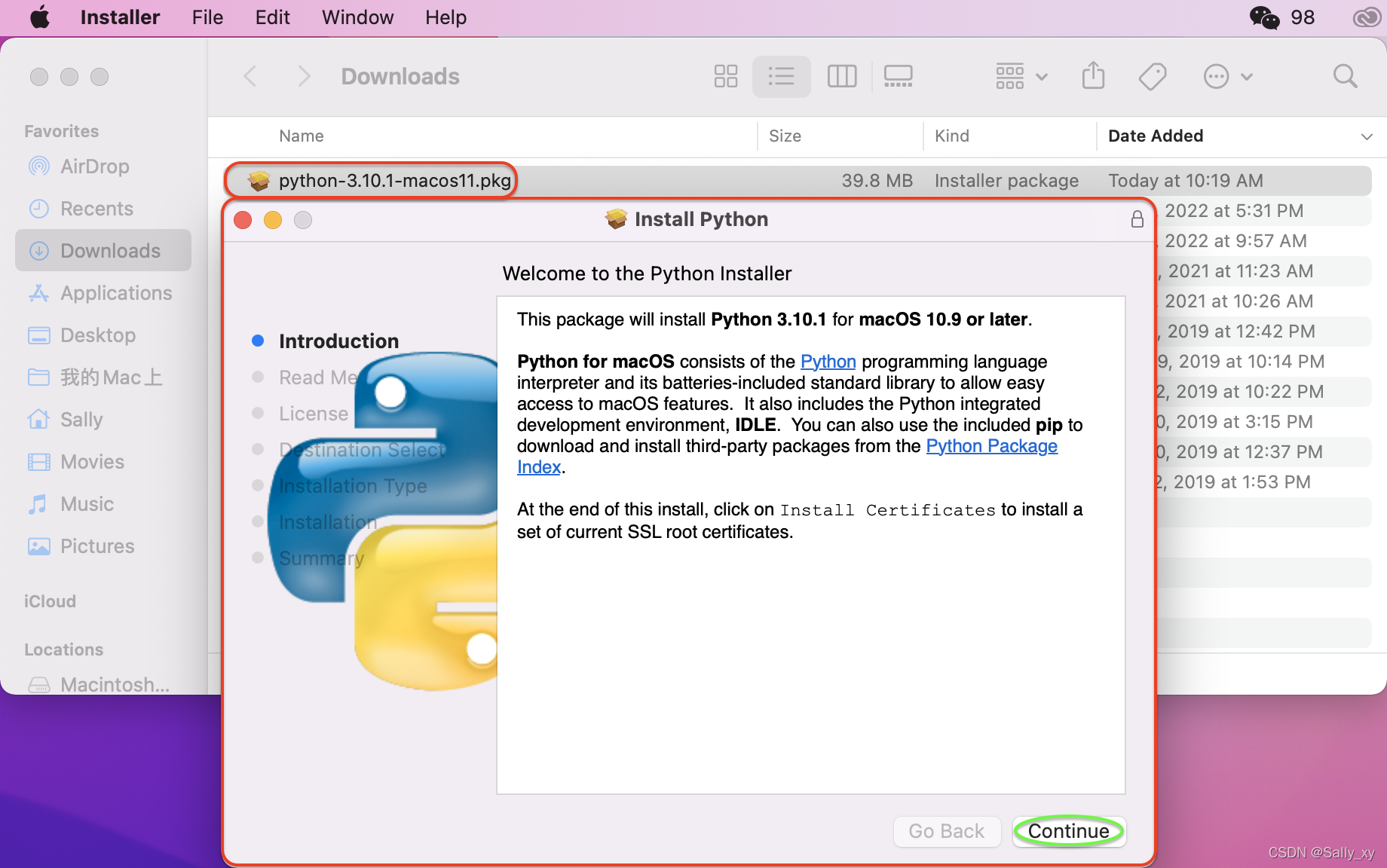Open Music in the sidebar
The image size is (1387, 868).
pyautogui.click(x=87, y=504)
